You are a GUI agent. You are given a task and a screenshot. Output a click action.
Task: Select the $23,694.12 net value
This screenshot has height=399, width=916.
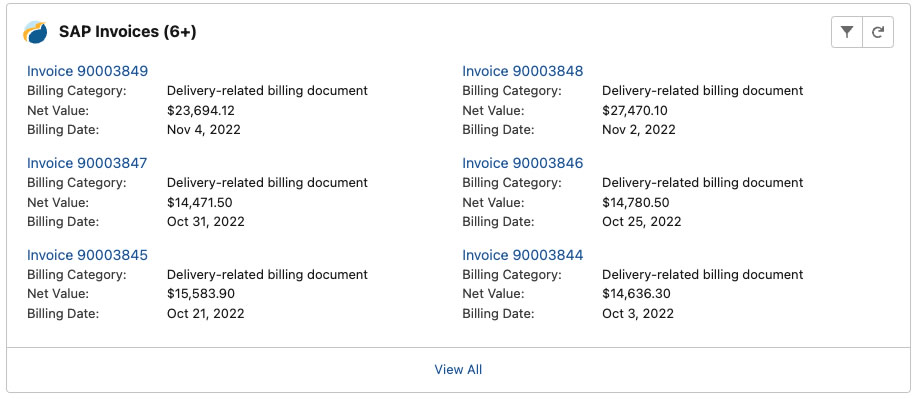coord(201,110)
